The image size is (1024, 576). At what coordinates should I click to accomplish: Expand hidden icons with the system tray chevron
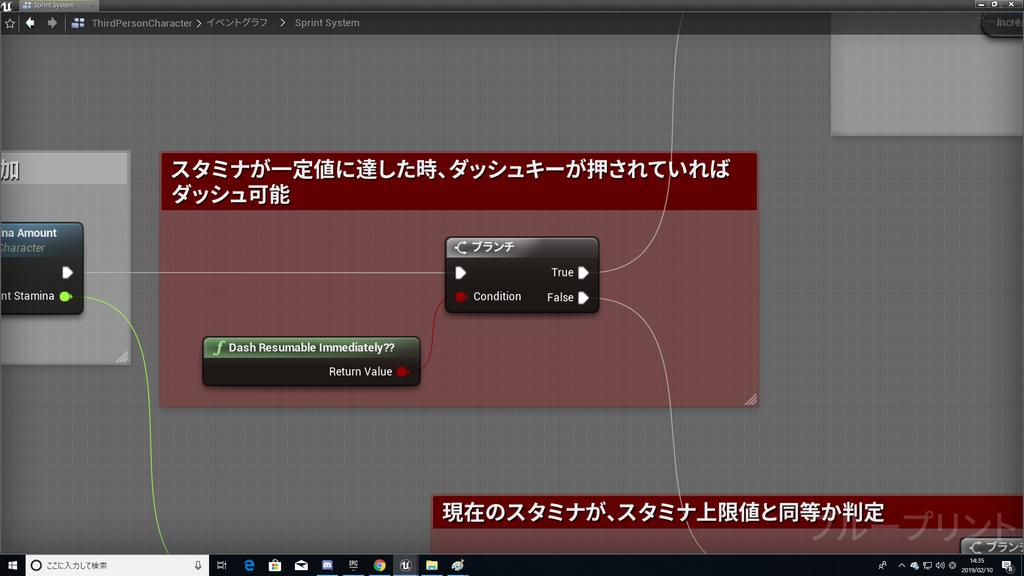901,565
